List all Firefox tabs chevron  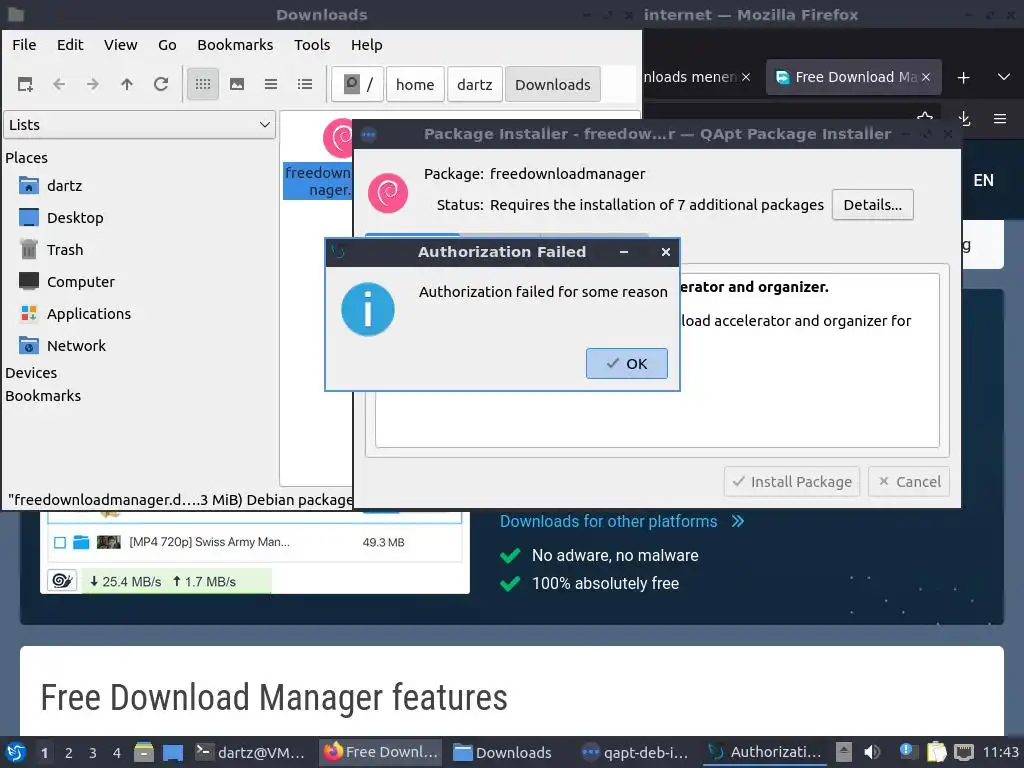1004,77
